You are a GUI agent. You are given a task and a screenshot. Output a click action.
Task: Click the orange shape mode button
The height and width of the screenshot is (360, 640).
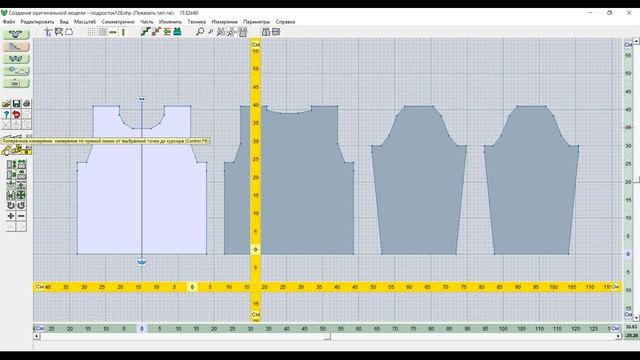click(16, 47)
